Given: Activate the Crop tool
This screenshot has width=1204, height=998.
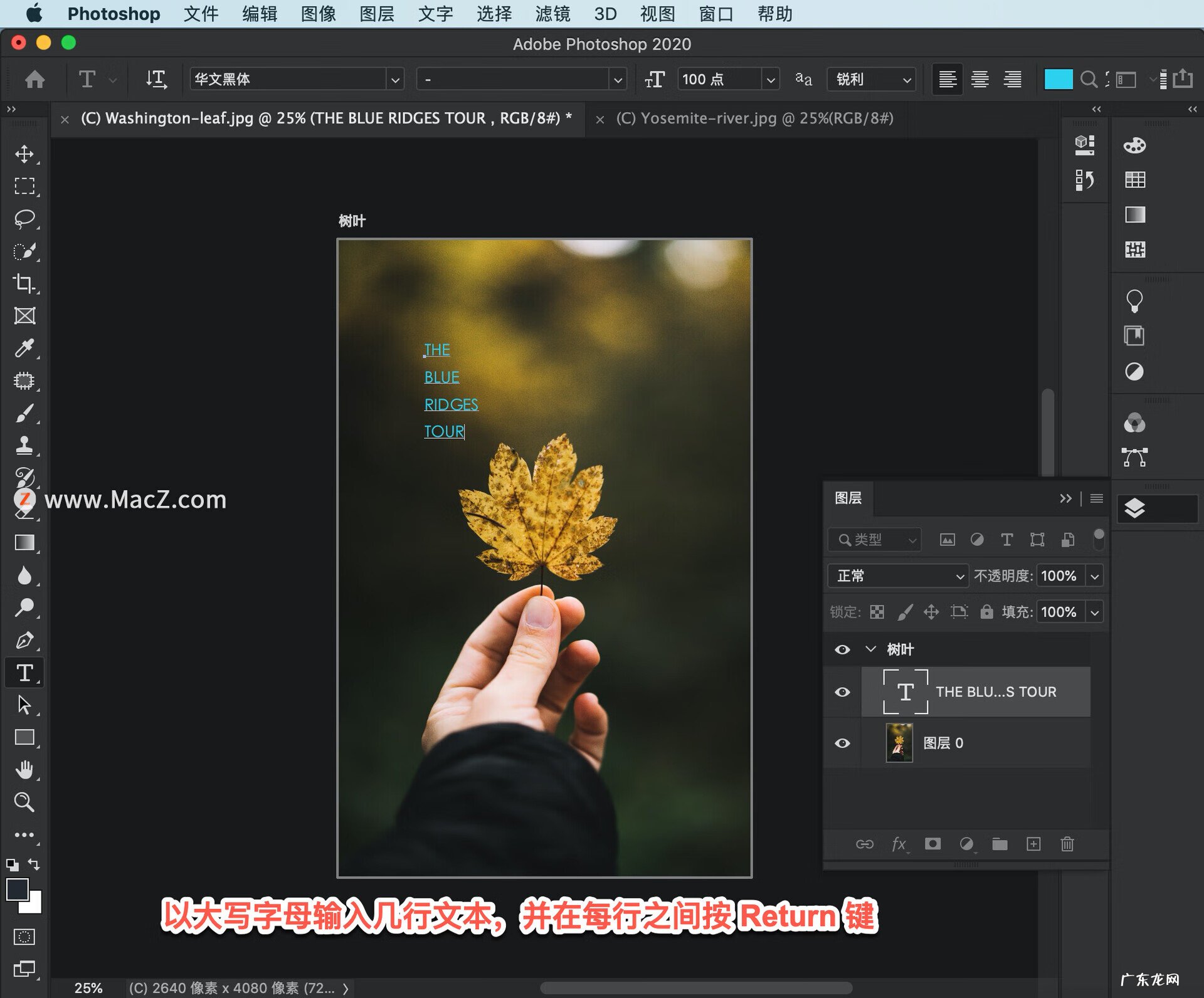Looking at the screenshot, I should click(x=24, y=283).
